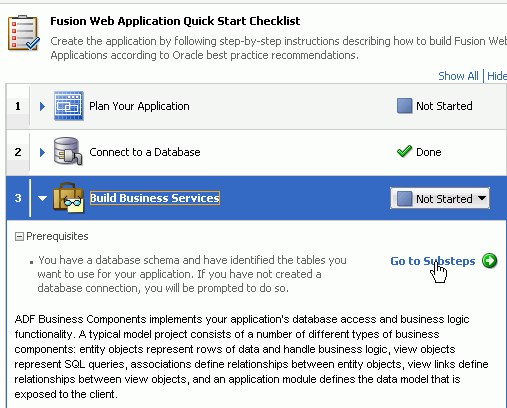The image size is (507, 408).
Task: Select the Connect to a Database title
Action: (145, 152)
